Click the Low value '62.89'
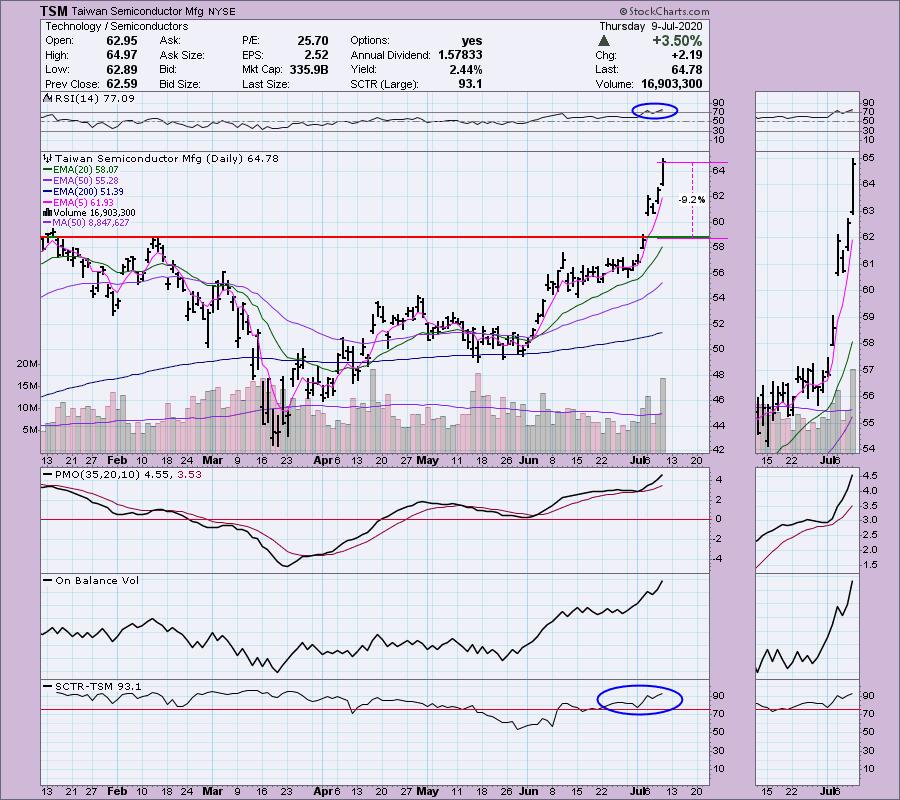 [x=121, y=69]
